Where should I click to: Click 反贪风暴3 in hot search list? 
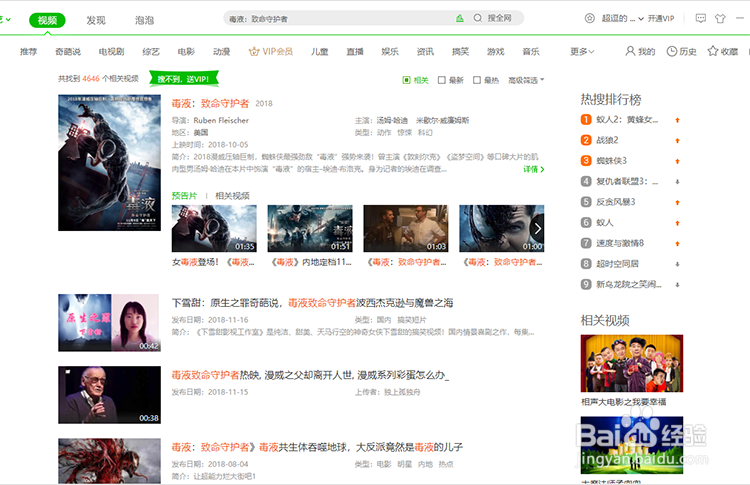pos(616,202)
